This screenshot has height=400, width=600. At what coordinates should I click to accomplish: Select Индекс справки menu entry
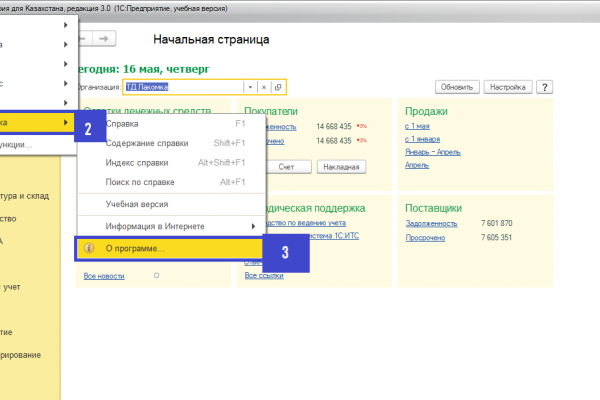[137, 163]
